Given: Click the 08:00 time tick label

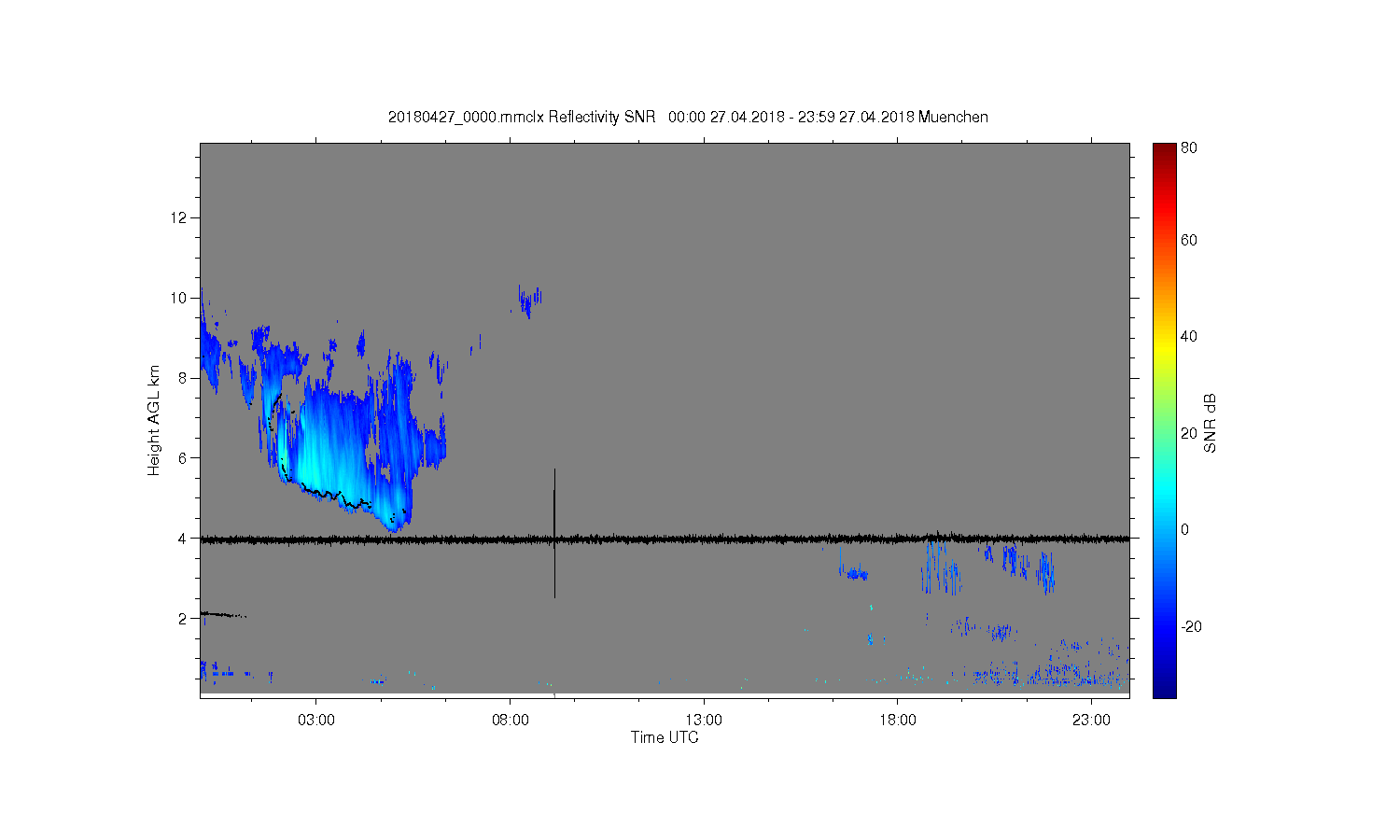Looking at the screenshot, I should click(x=511, y=721).
